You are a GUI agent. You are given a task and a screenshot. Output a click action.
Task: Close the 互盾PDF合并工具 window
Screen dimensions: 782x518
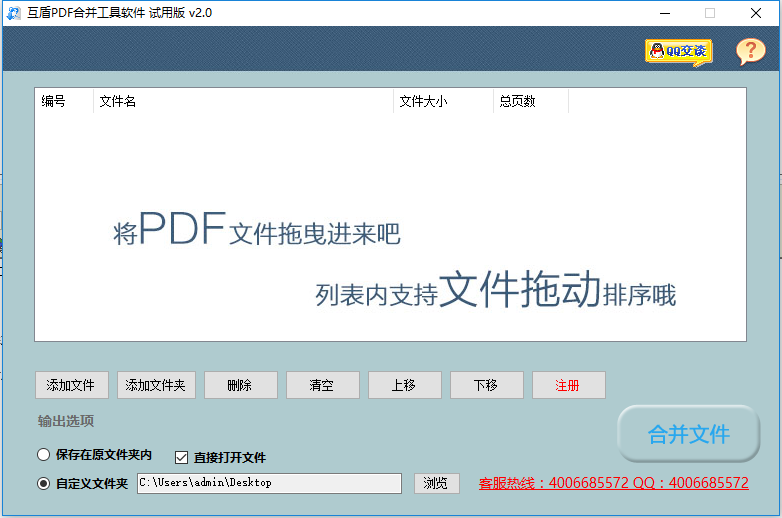[756, 13]
